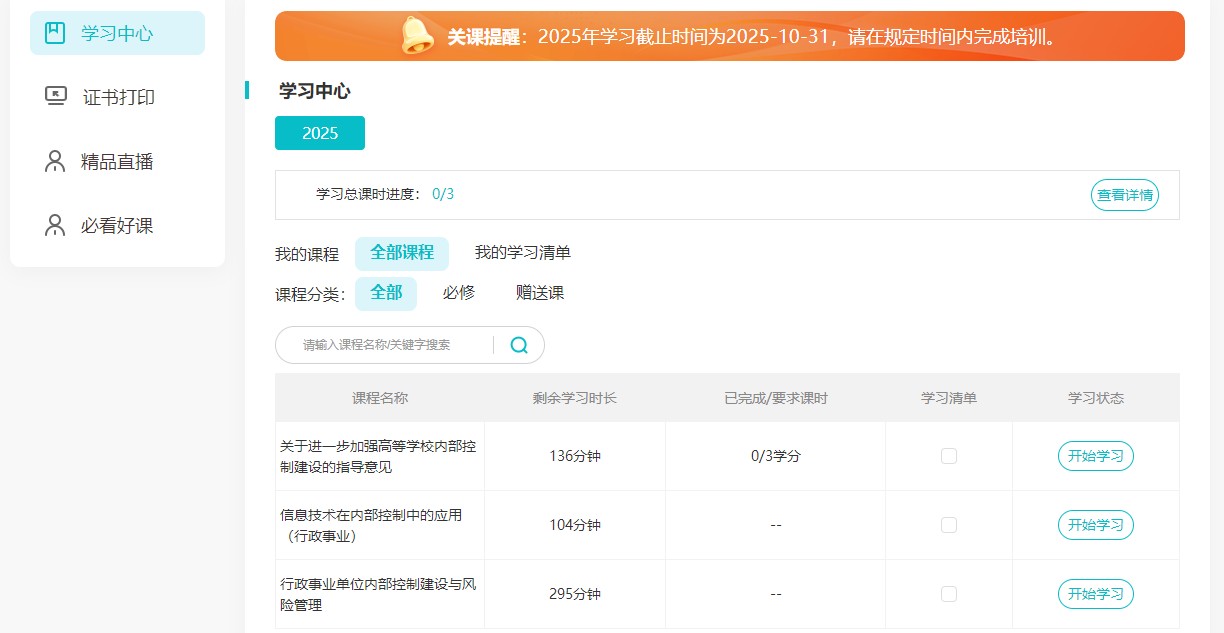Select 全部 course category filter
The image size is (1224, 633).
tap(386, 293)
